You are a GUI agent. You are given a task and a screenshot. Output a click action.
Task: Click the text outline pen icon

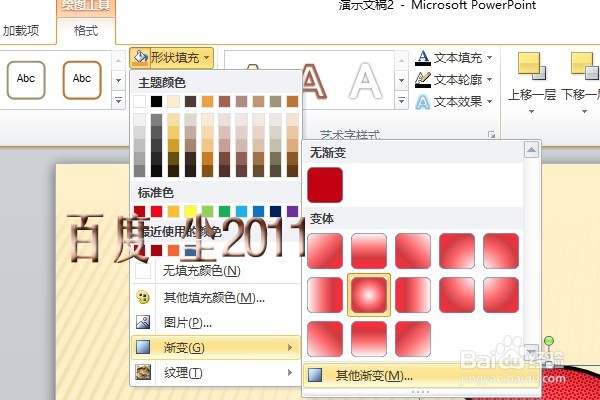[423, 80]
